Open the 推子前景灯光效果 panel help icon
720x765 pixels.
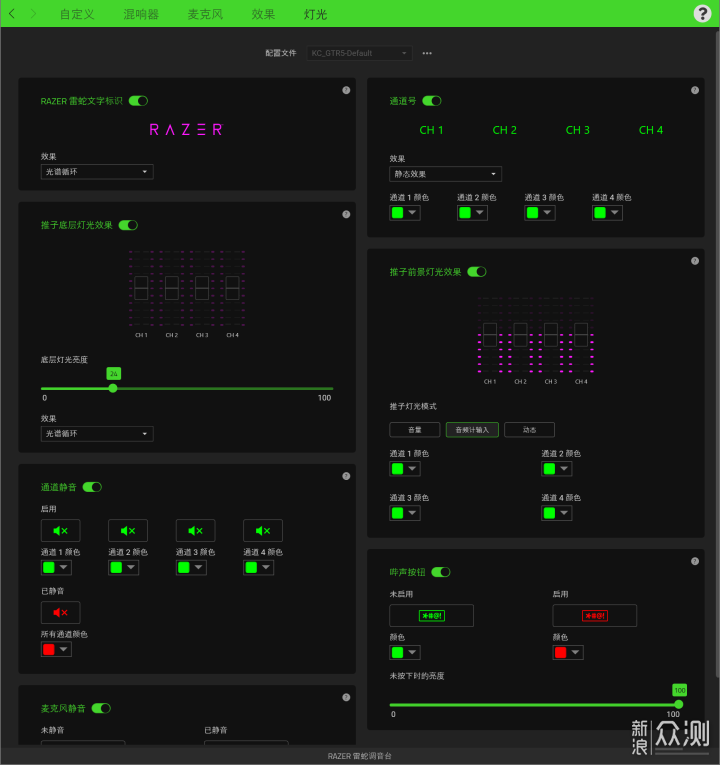[x=695, y=261]
